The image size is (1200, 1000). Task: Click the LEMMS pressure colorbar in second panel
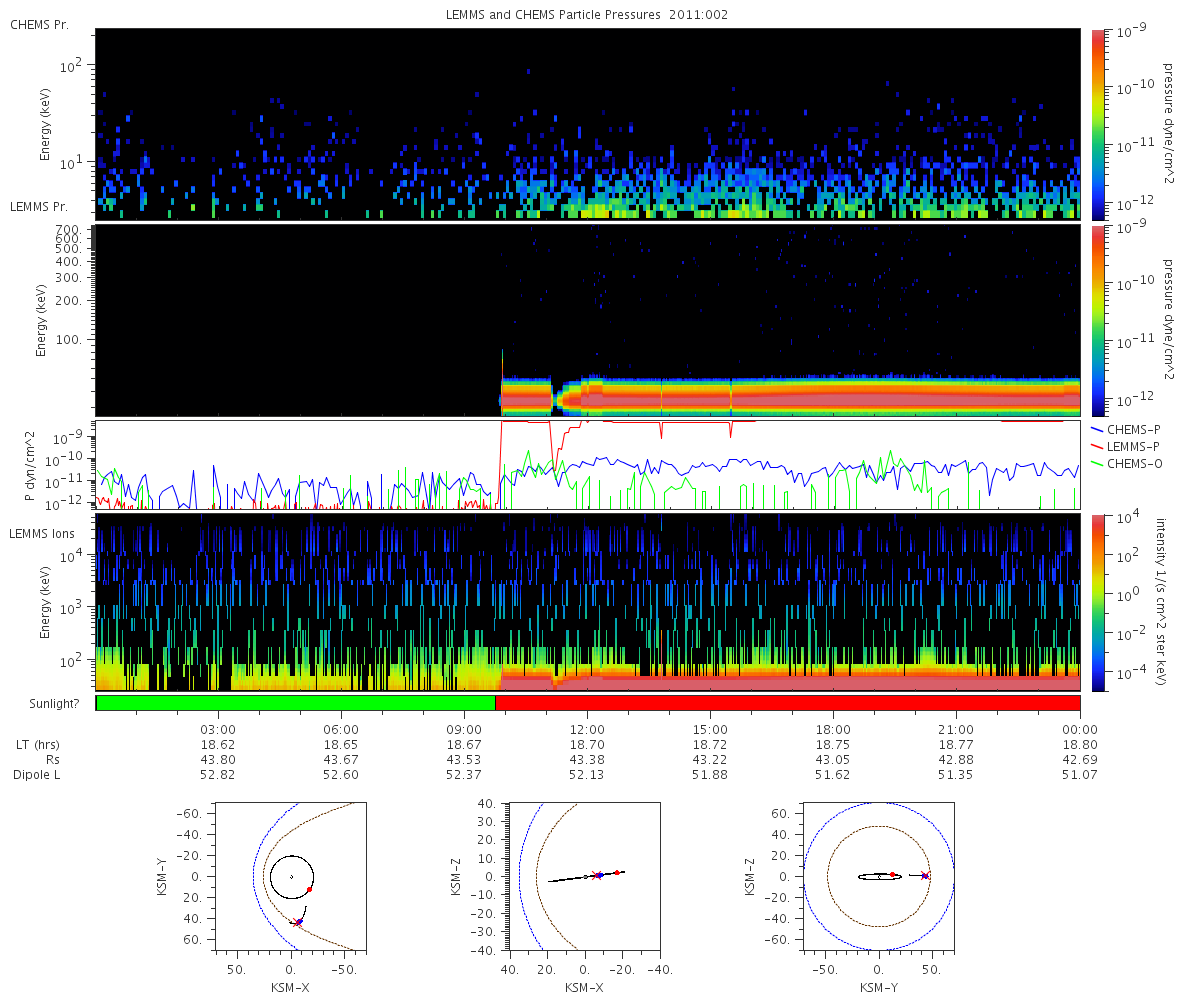(1099, 320)
